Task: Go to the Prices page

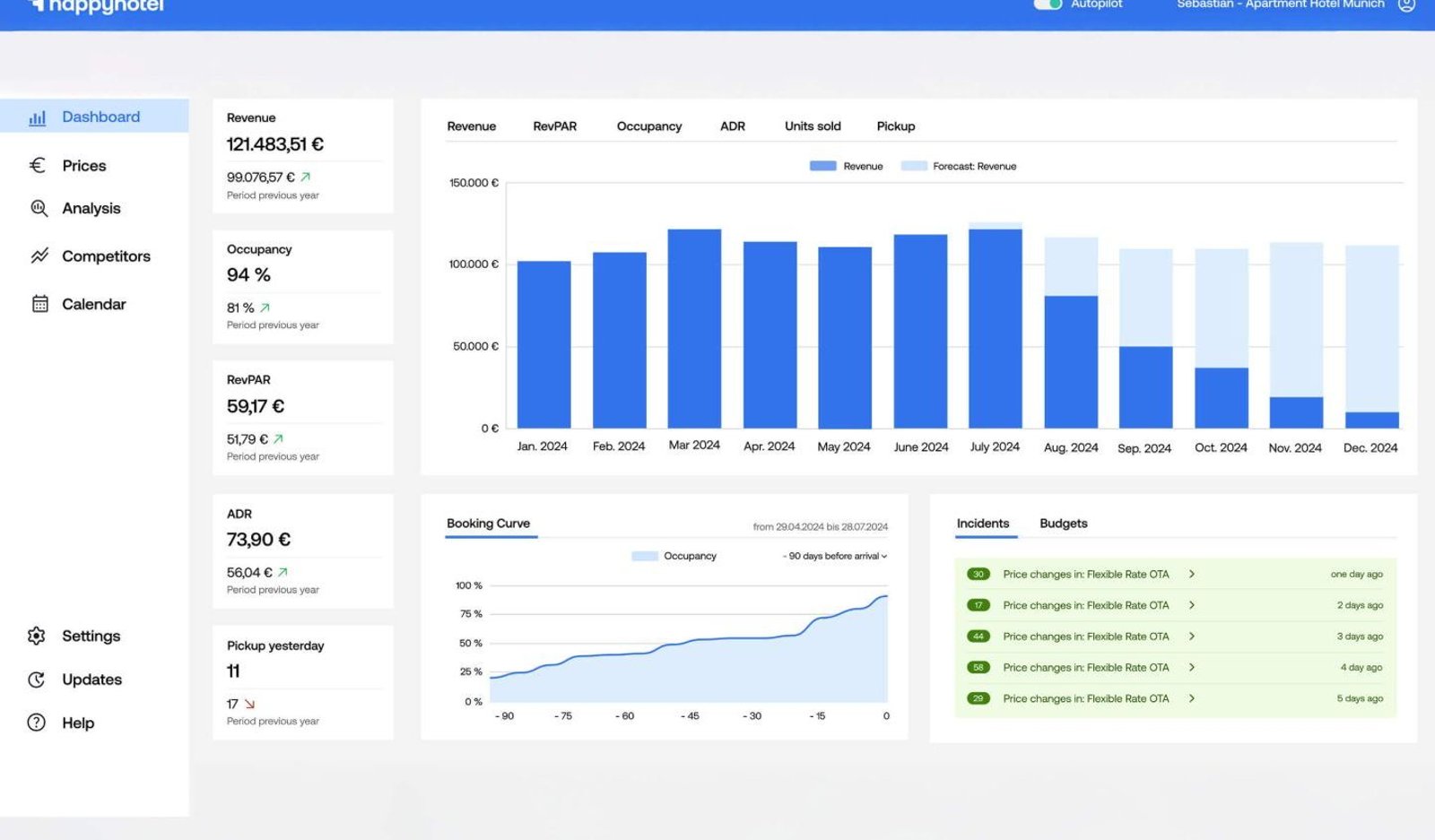Action: [x=84, y=166]
